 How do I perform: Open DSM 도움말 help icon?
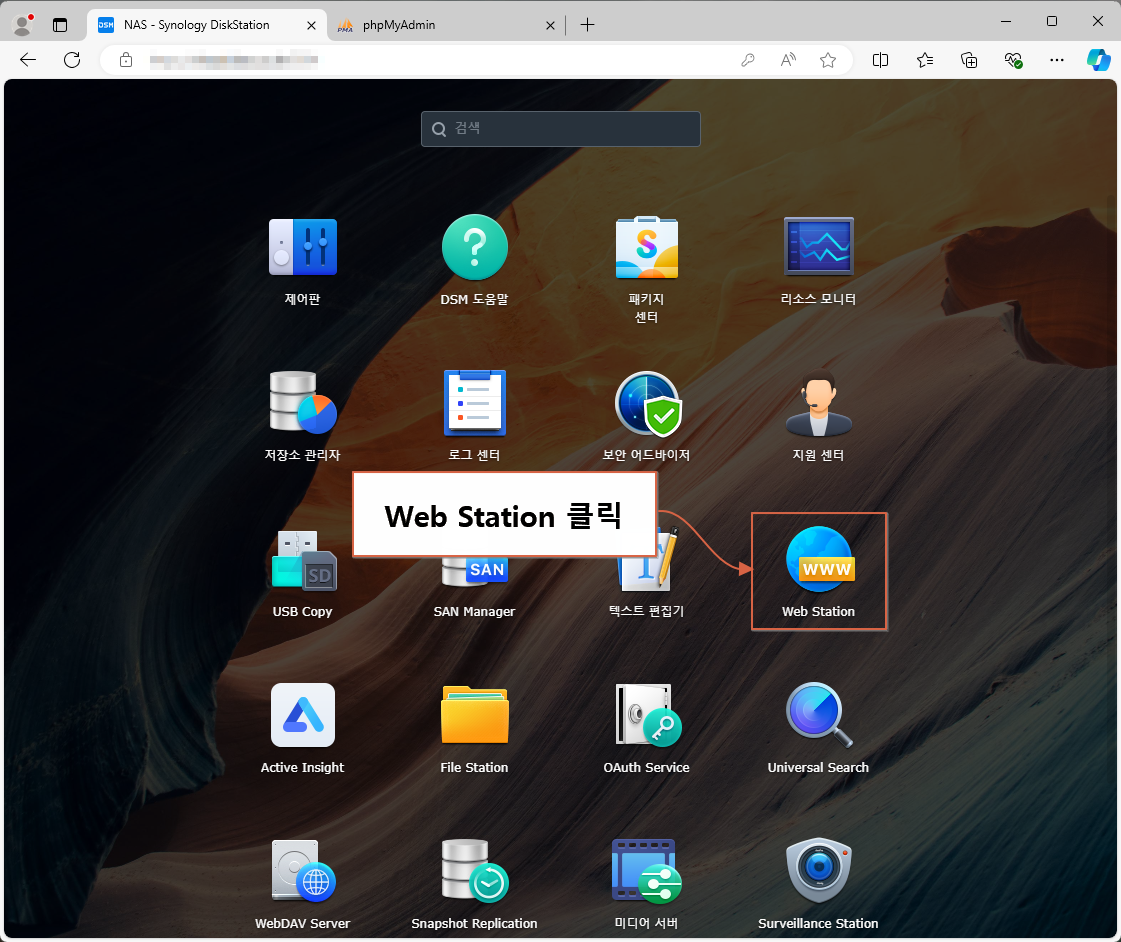pos(474,247)
